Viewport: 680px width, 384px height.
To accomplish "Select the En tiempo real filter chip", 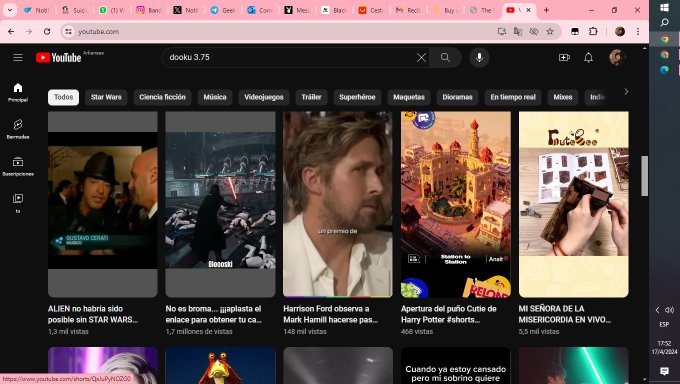I will tap(513, 97).
